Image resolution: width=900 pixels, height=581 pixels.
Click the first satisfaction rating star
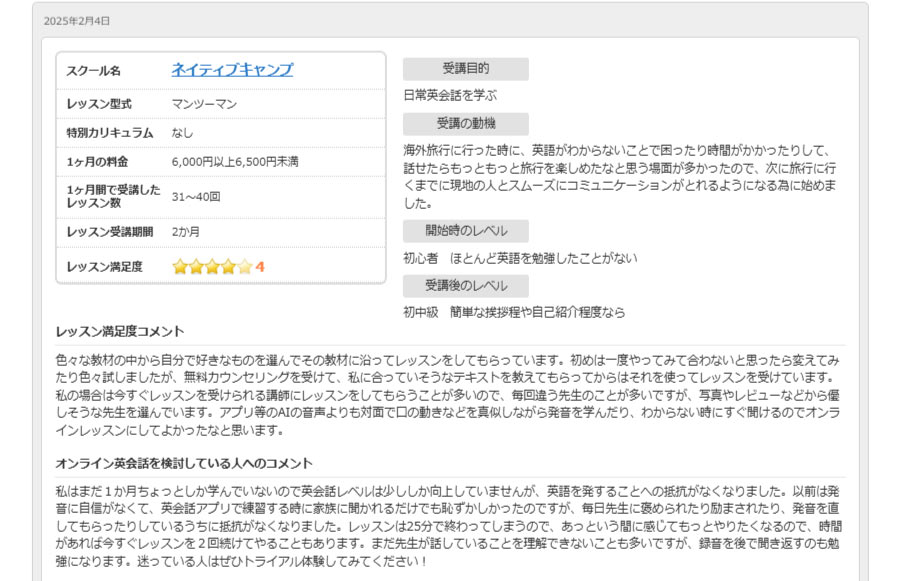(180, 266)
